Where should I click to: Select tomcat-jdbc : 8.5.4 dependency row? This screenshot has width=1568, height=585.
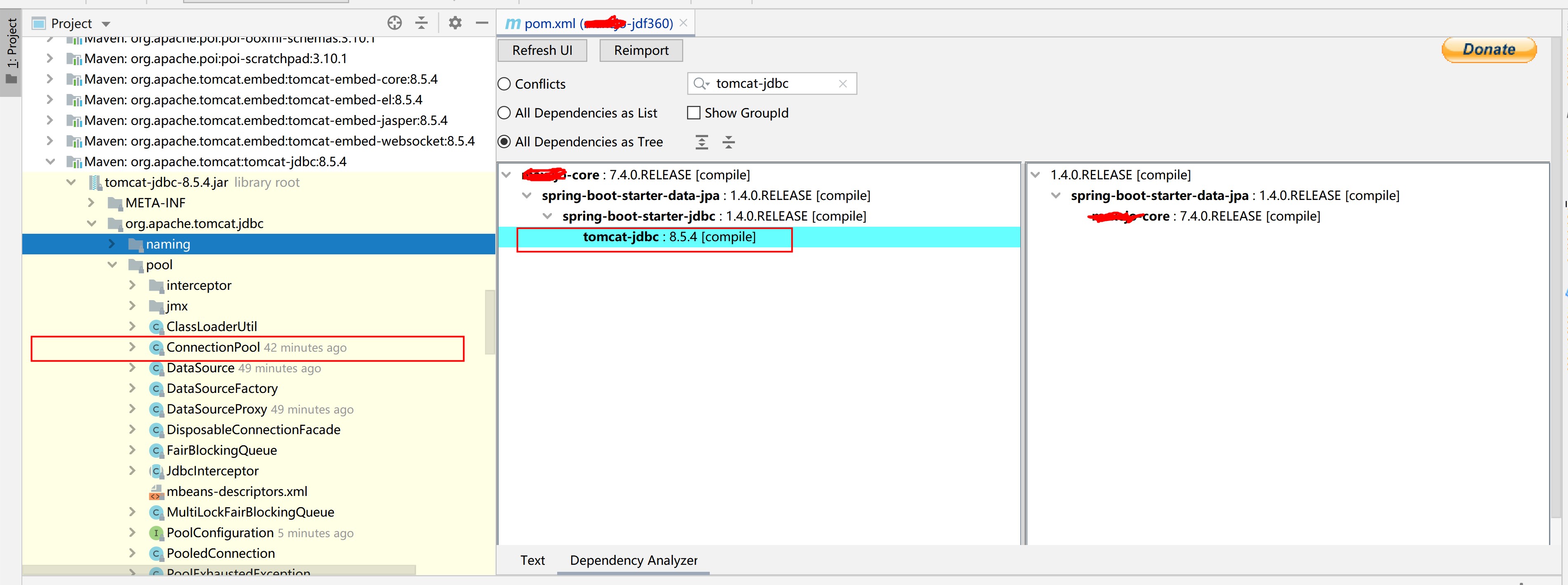[x=759, y=237]
